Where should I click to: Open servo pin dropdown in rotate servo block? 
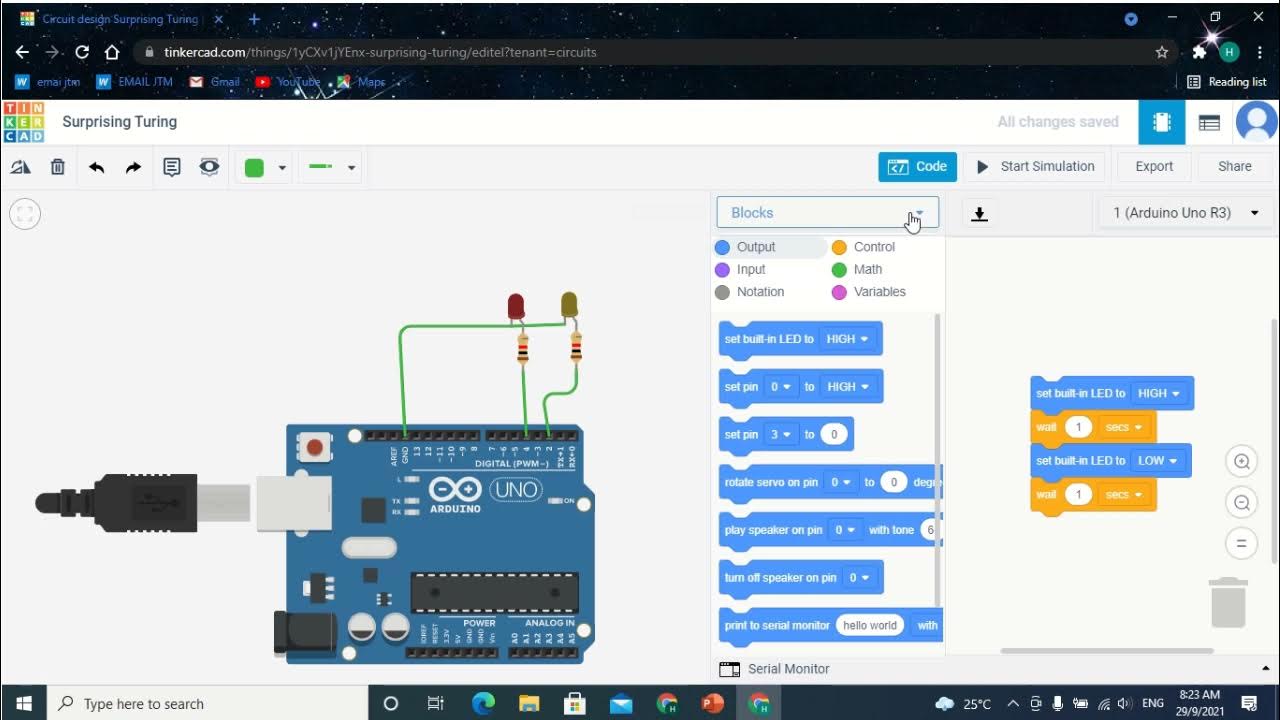click(x=840, y=482)
